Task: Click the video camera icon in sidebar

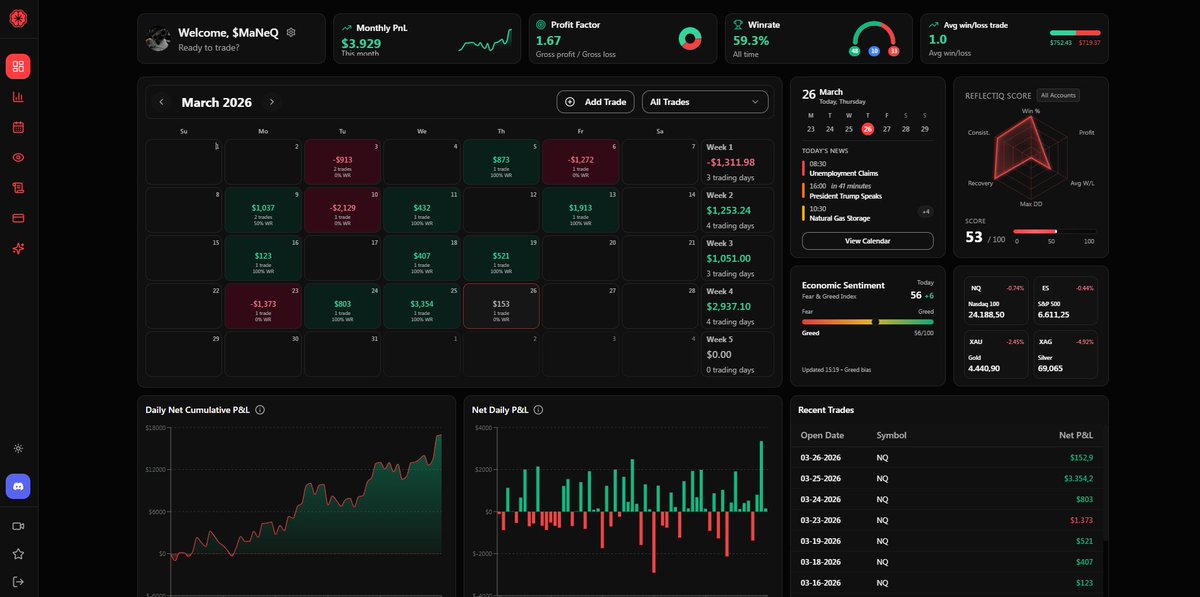Action: point(18,526)
